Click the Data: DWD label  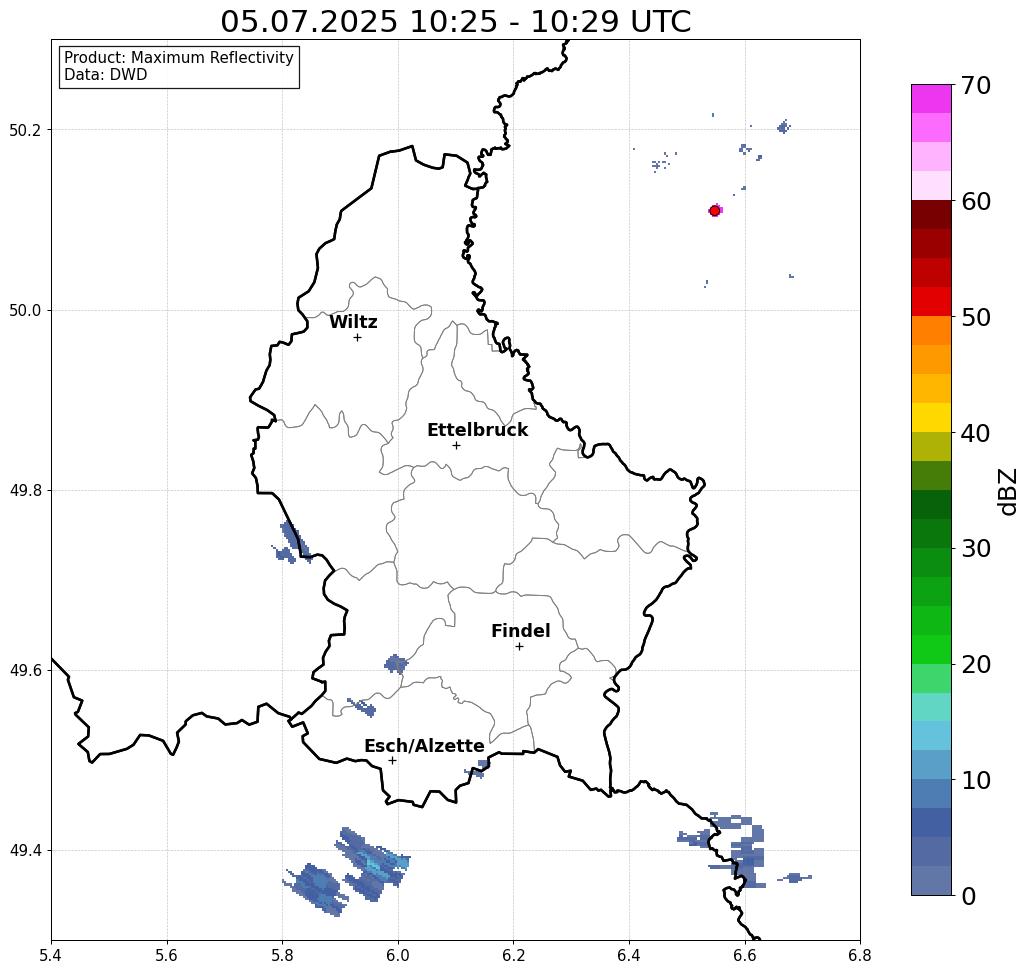tap(106, 75)
